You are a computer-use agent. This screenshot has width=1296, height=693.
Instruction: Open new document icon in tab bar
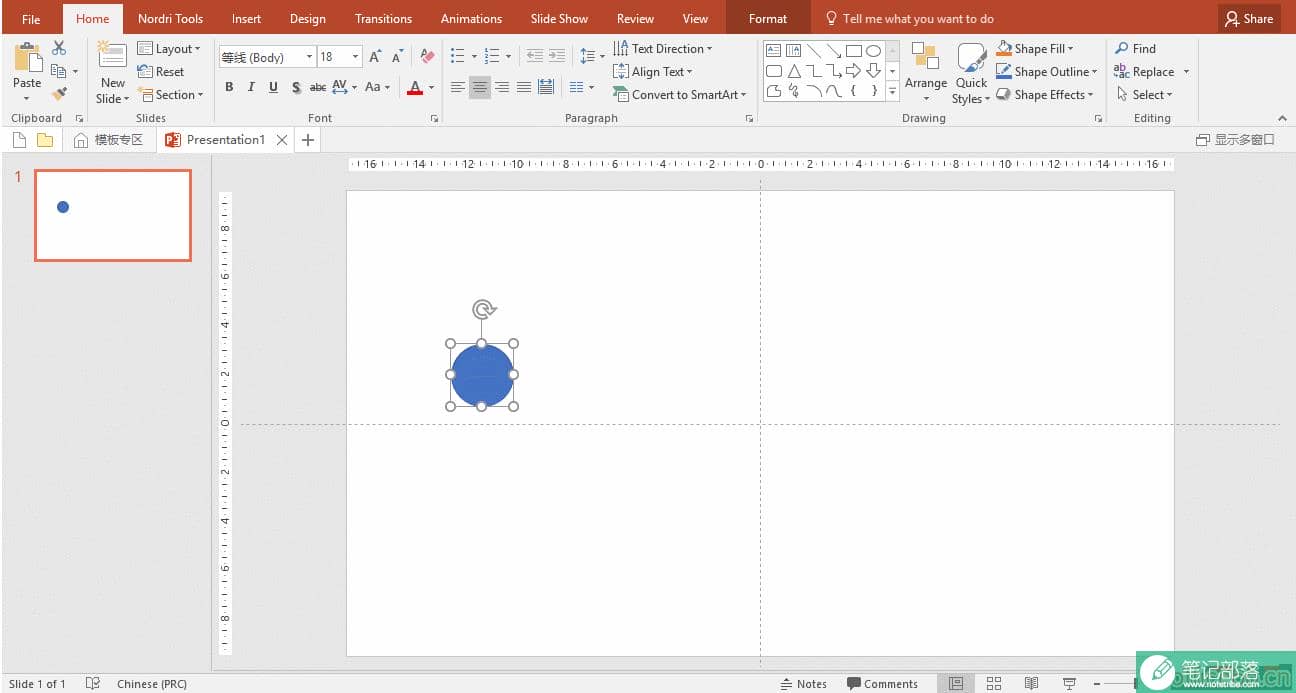pyautogui.click(x=19, y=140)
